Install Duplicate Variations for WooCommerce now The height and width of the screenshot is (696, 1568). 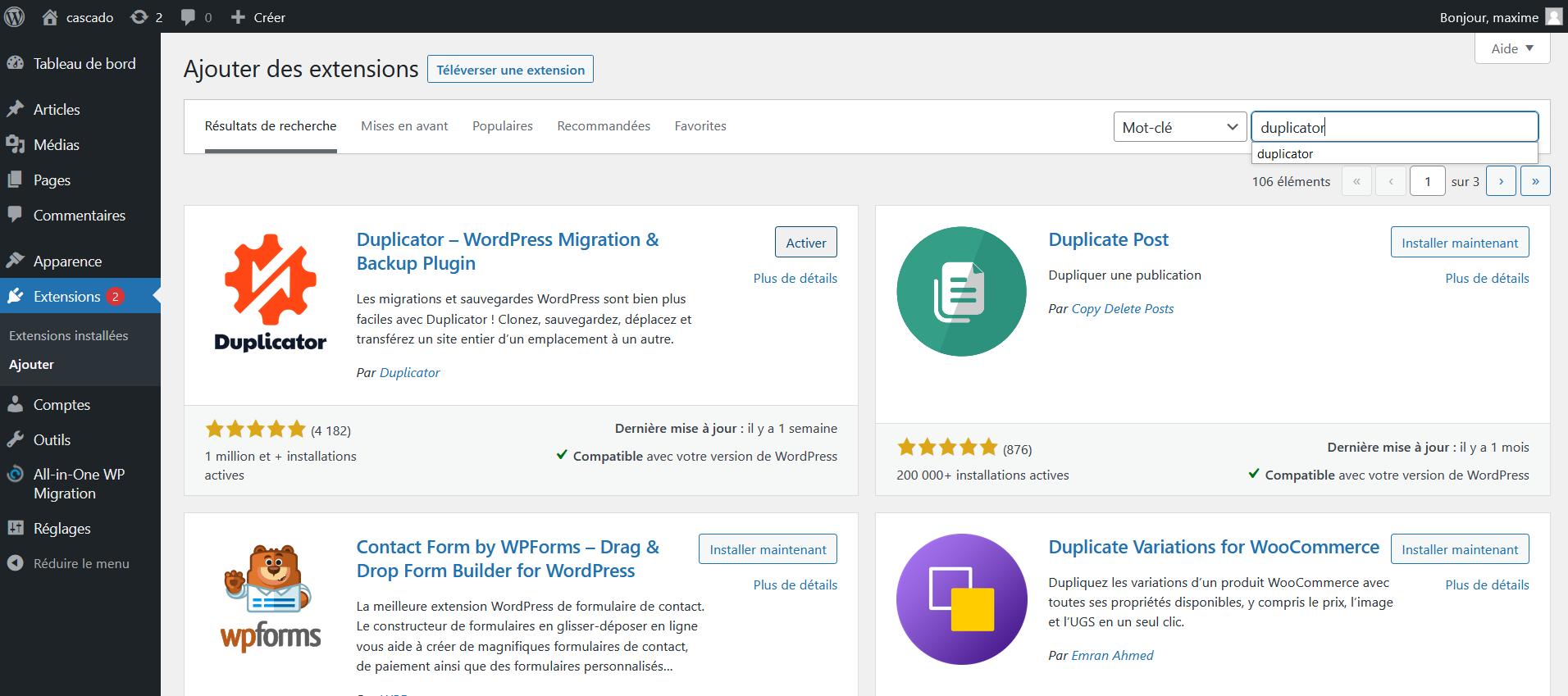pyautogui.click(x=1460, y=549)
